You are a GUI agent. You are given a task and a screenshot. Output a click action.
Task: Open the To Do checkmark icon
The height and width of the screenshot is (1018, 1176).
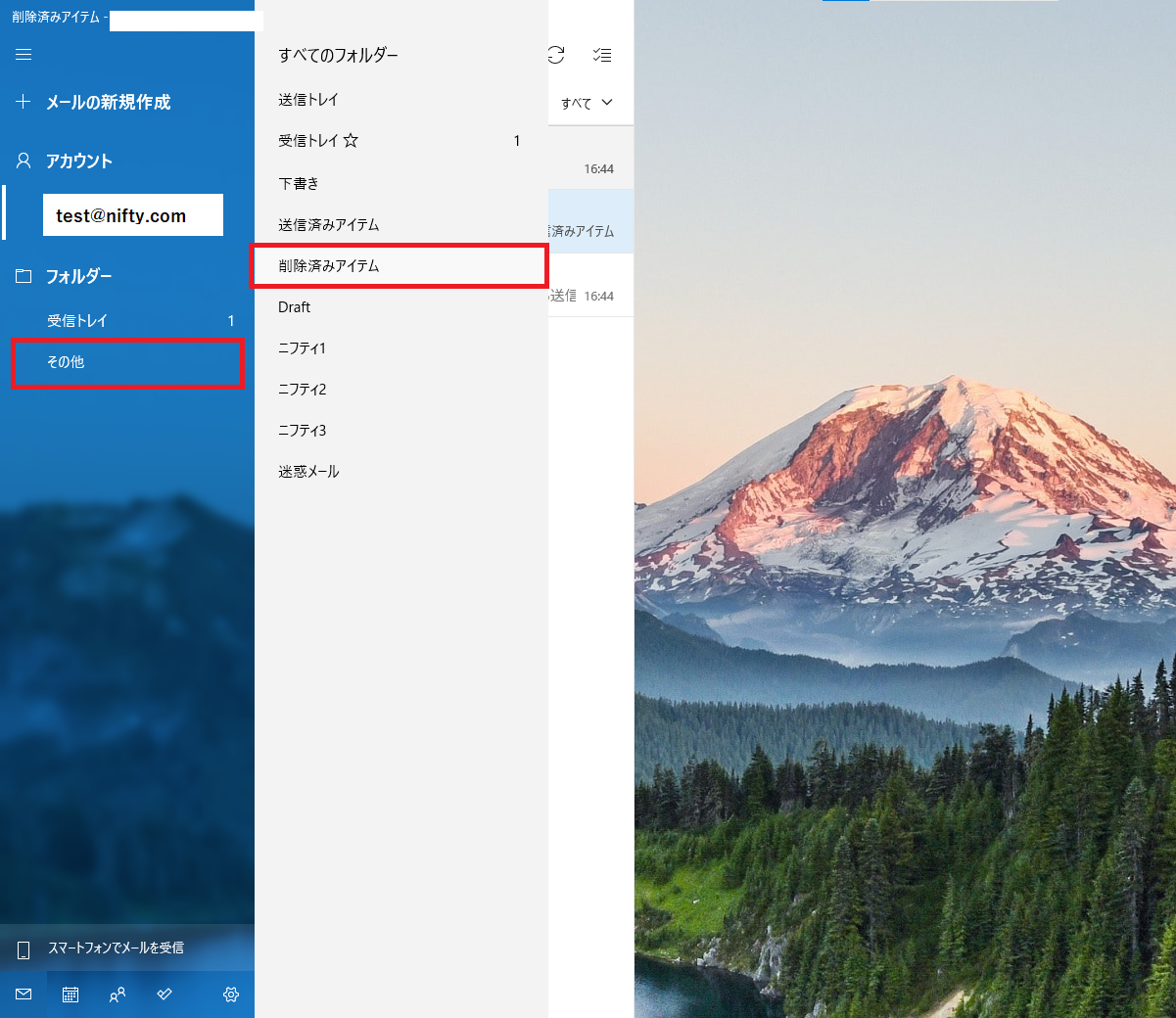click(x=165, y=995)
